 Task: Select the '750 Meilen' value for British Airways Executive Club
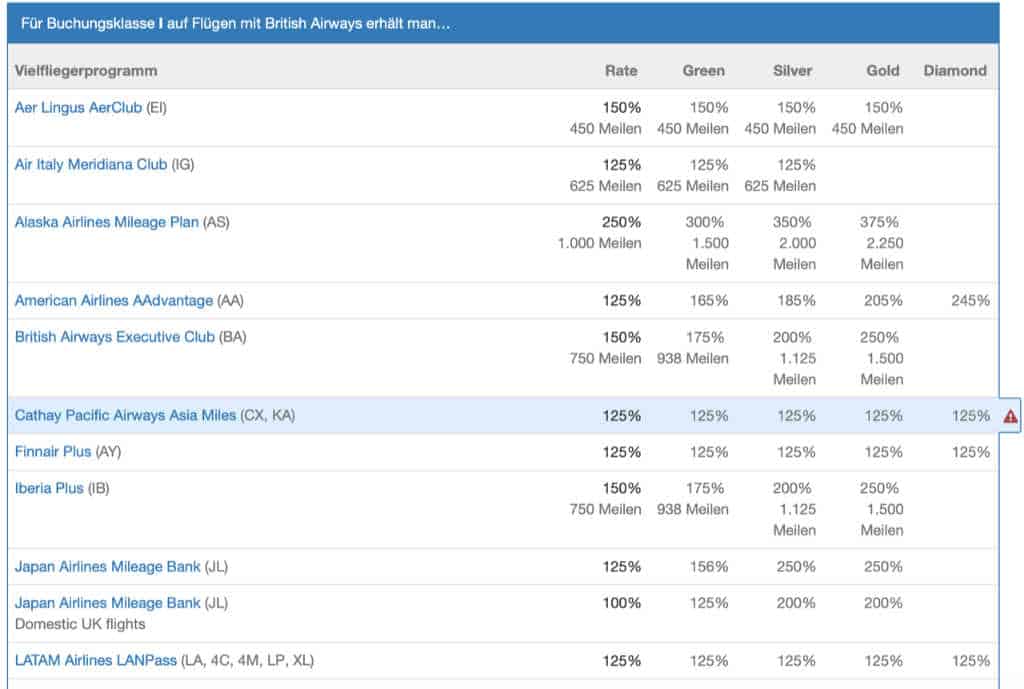605,358
